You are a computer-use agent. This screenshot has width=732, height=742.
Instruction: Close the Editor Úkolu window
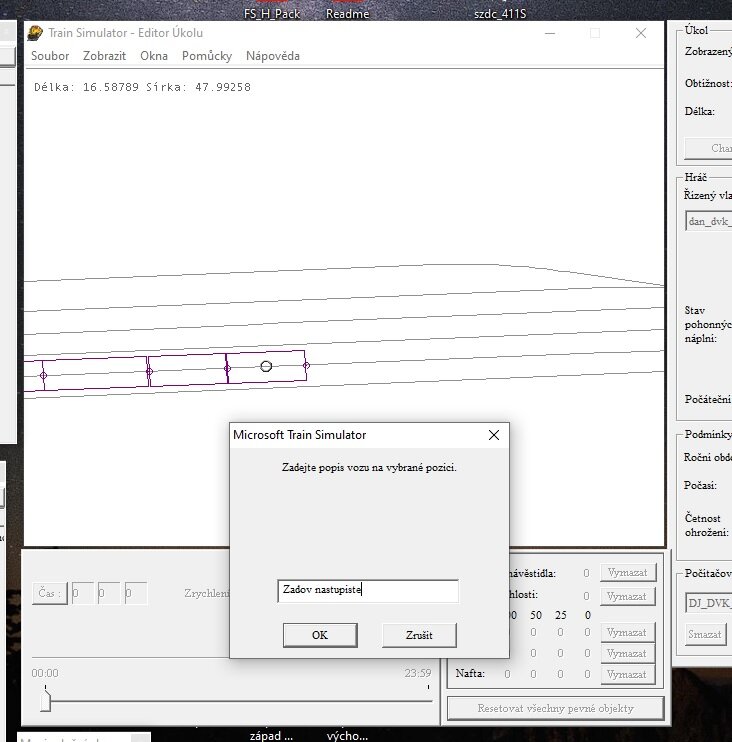click(x=641, y=33)
